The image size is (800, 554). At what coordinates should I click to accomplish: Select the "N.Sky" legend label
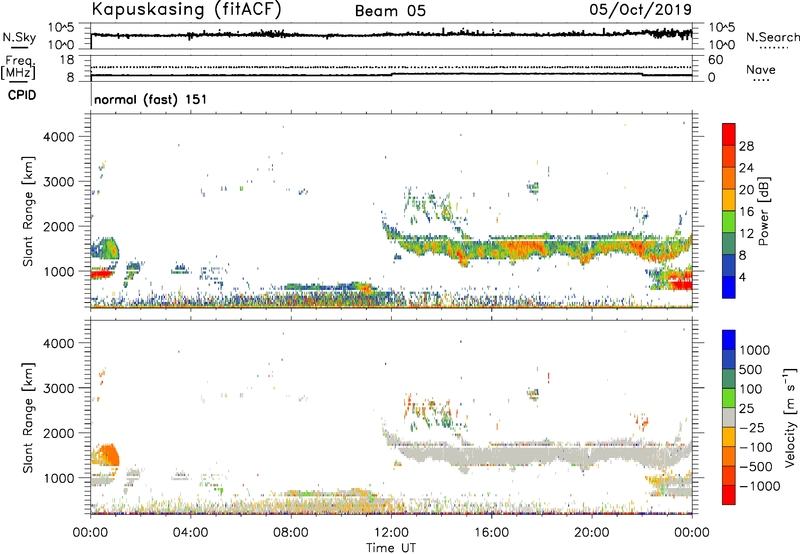(19, 37)
